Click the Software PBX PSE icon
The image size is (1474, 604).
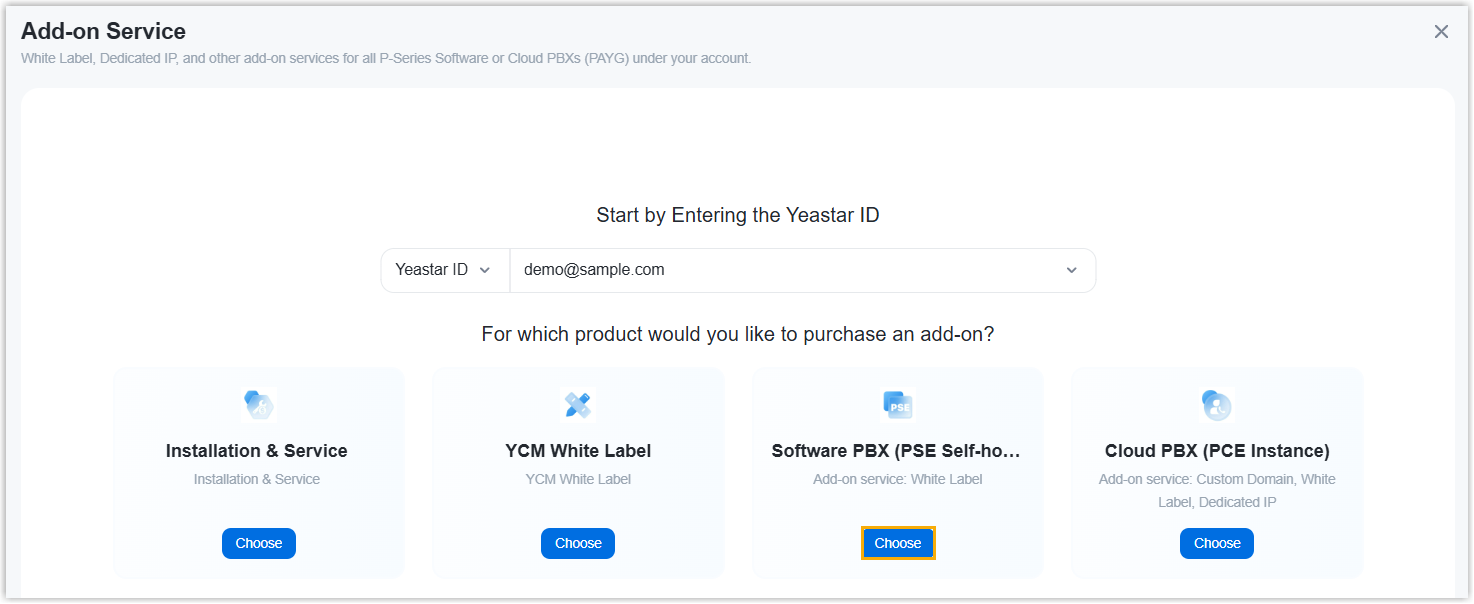click(898, 405)
